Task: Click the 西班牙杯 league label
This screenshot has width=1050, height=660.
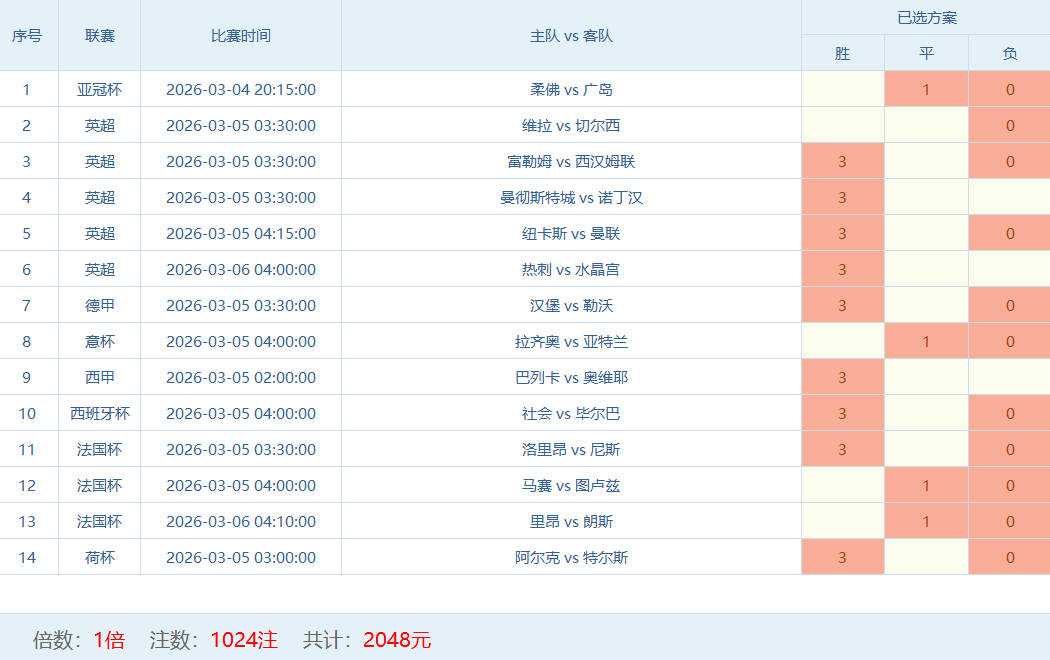Action: pyautogui.click(x=100, y=413)
